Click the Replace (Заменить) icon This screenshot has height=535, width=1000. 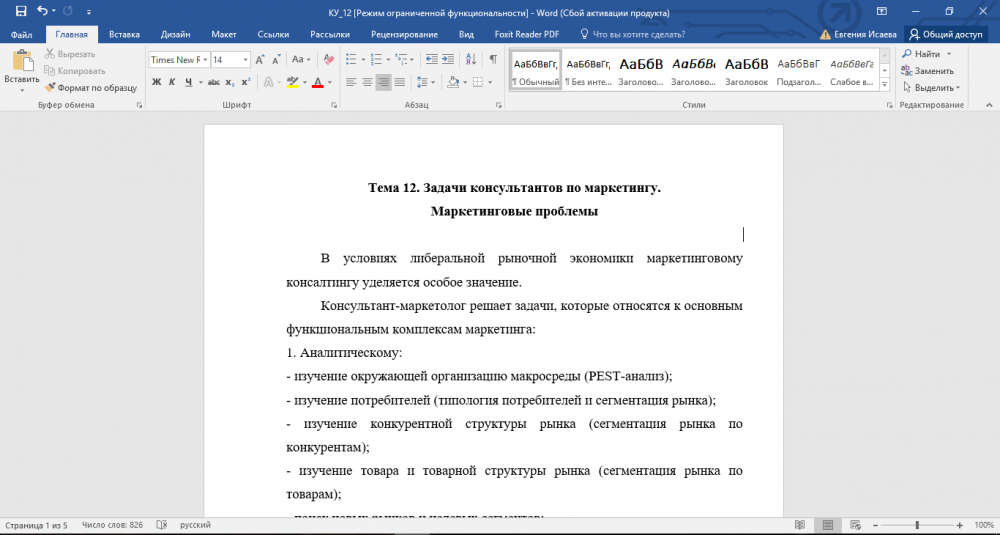click(x=927, y=71)
